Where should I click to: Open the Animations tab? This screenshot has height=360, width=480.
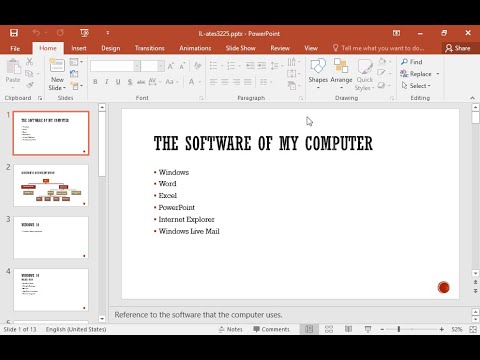[x=195, y=48]
